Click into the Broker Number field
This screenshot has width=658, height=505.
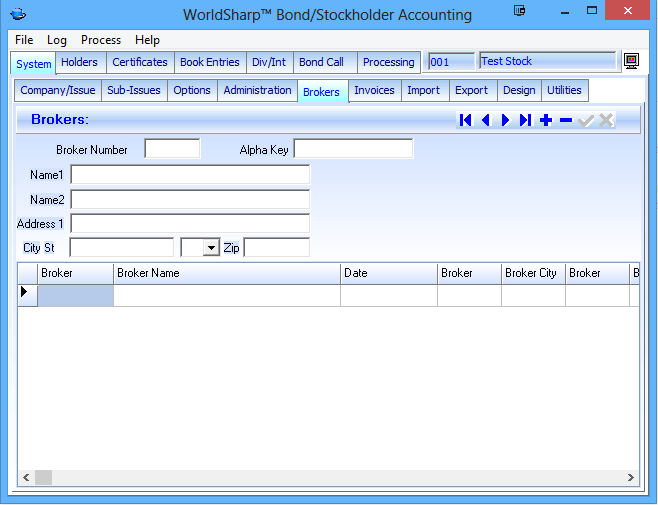(x=172, y=150)
